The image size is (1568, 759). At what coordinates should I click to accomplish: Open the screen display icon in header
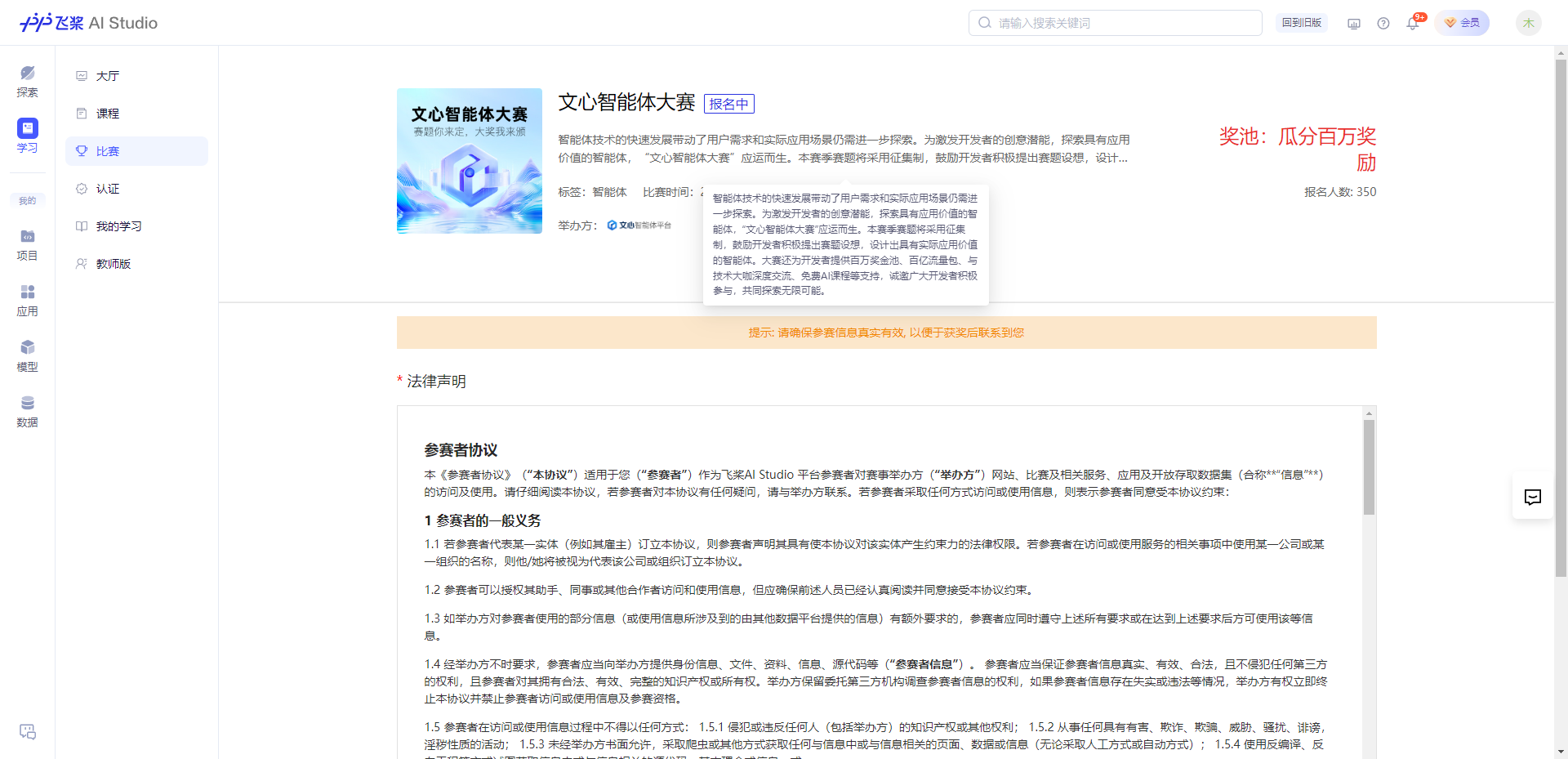point(1354,23)
